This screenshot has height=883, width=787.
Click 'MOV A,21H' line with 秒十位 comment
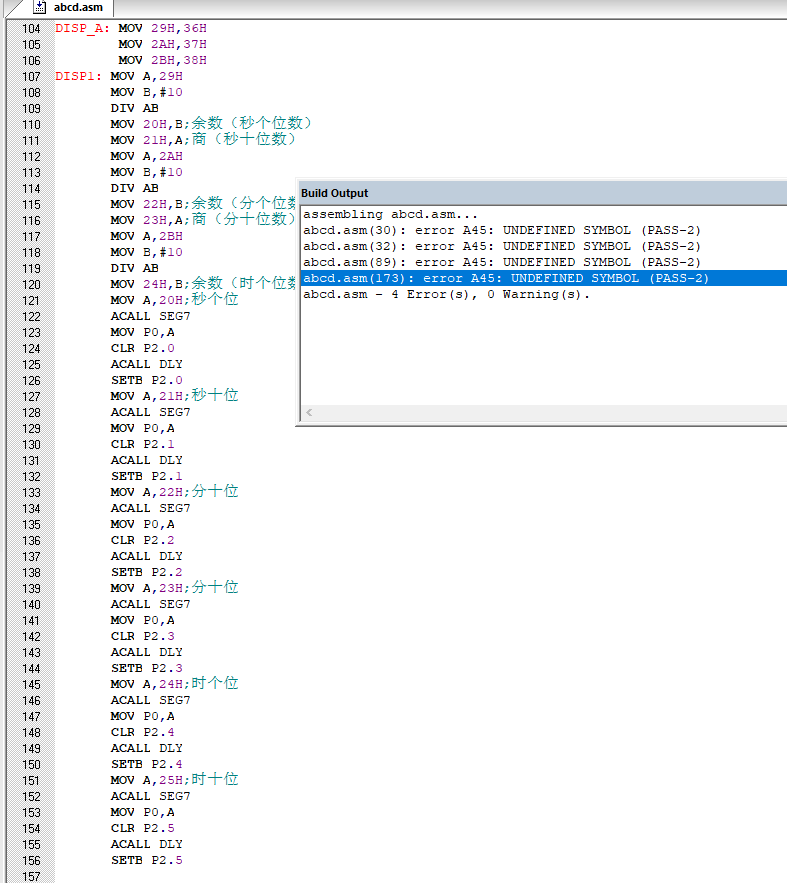(175, 396)
